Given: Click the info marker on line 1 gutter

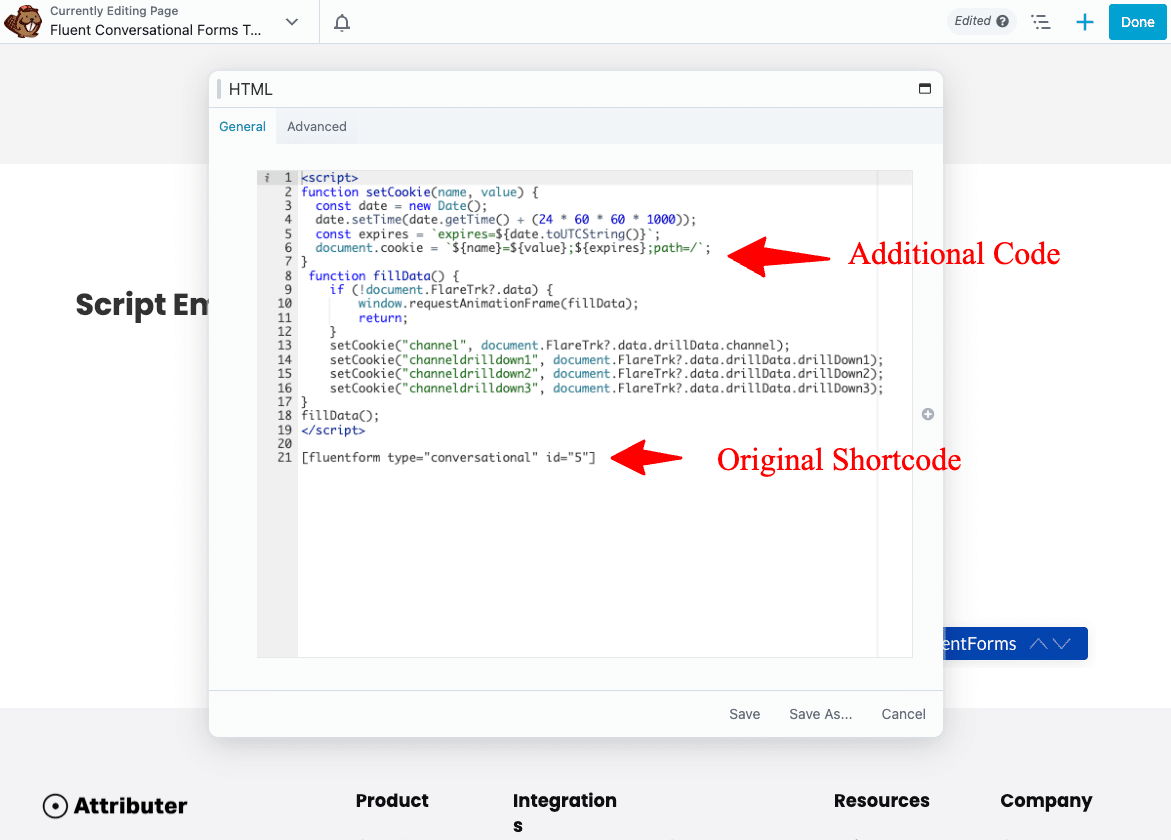Looking at the screenshot, I should pos(267,178).
